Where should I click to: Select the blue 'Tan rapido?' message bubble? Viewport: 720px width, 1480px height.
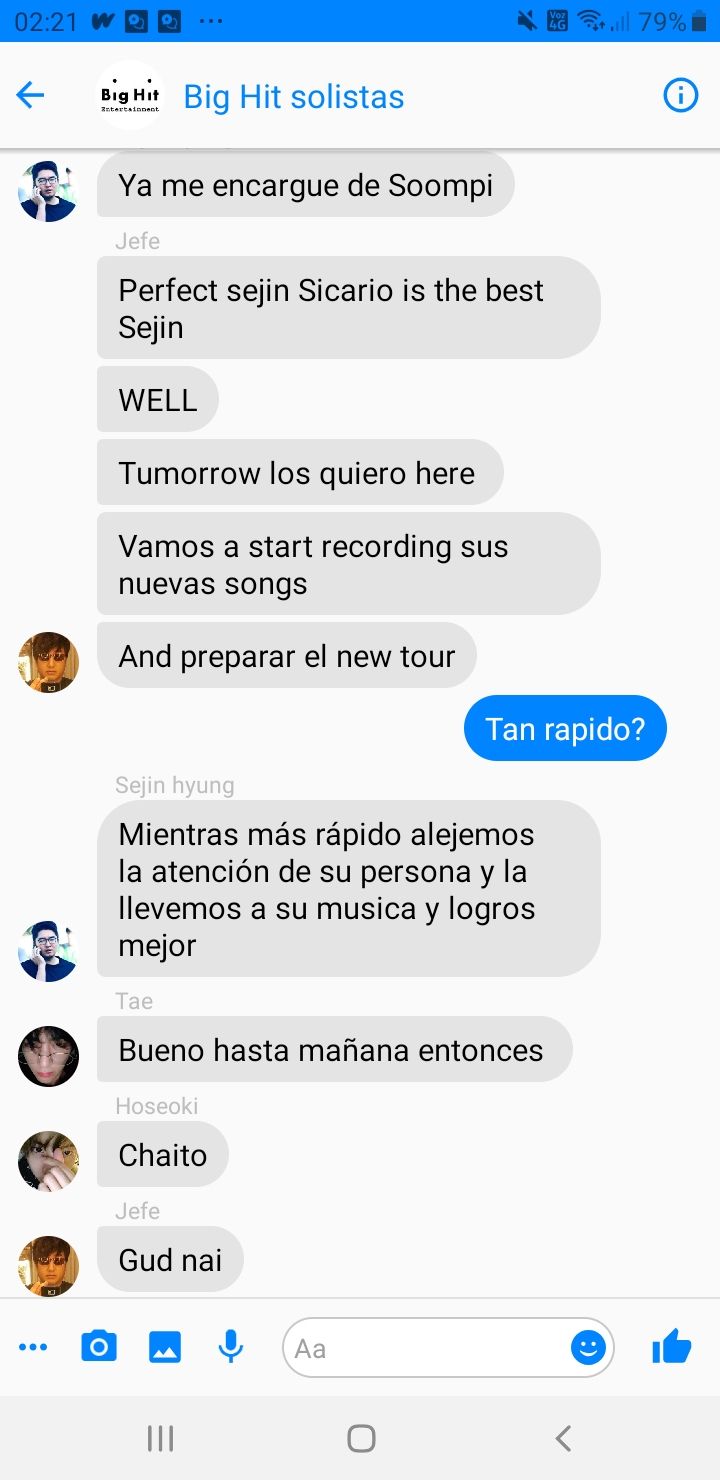565,728
